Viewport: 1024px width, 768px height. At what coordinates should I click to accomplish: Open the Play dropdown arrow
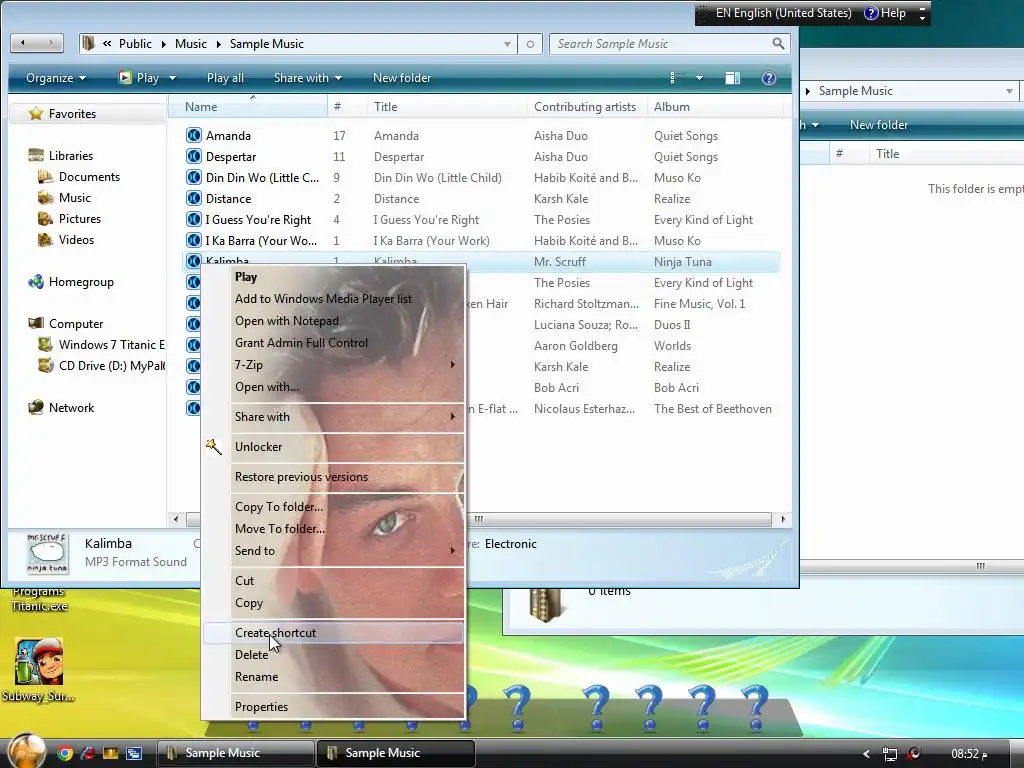pyautogui.click(x=172, y=78)
